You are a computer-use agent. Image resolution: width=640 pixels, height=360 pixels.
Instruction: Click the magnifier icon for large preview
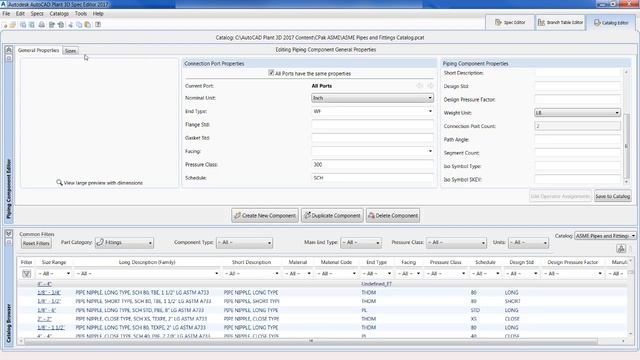[59, 182]
